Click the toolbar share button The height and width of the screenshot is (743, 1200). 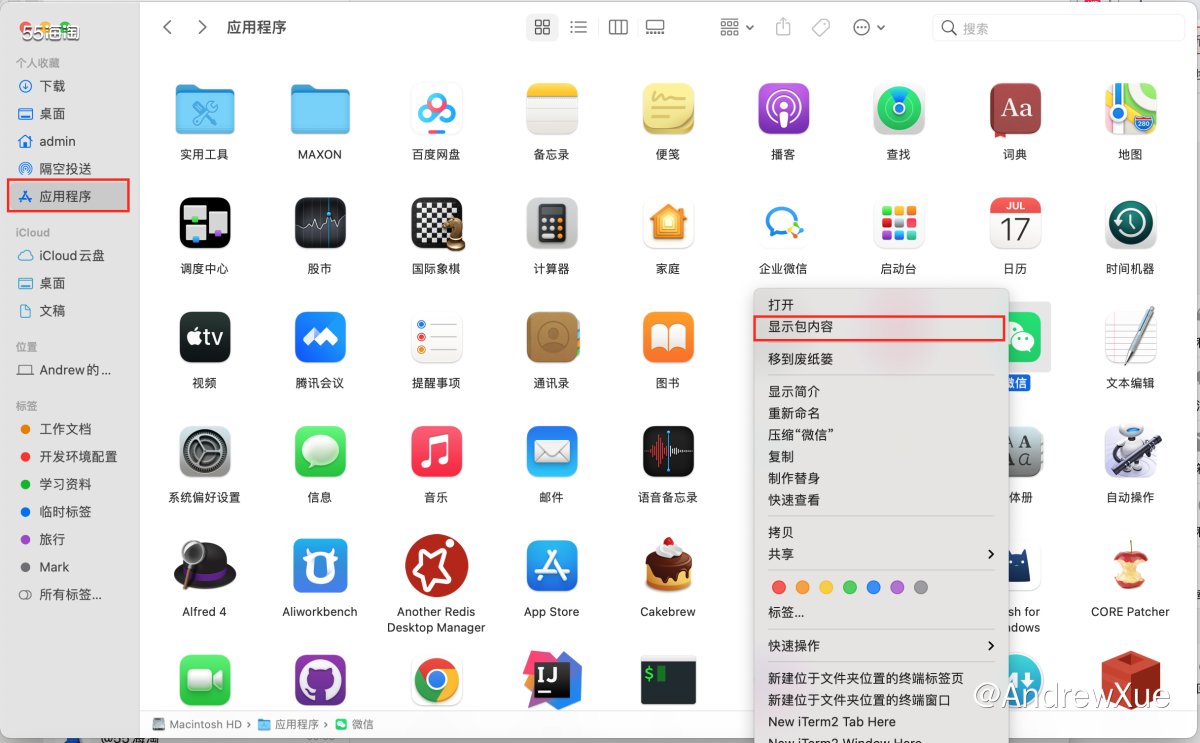pyautogui.click(x=784, y=27)
